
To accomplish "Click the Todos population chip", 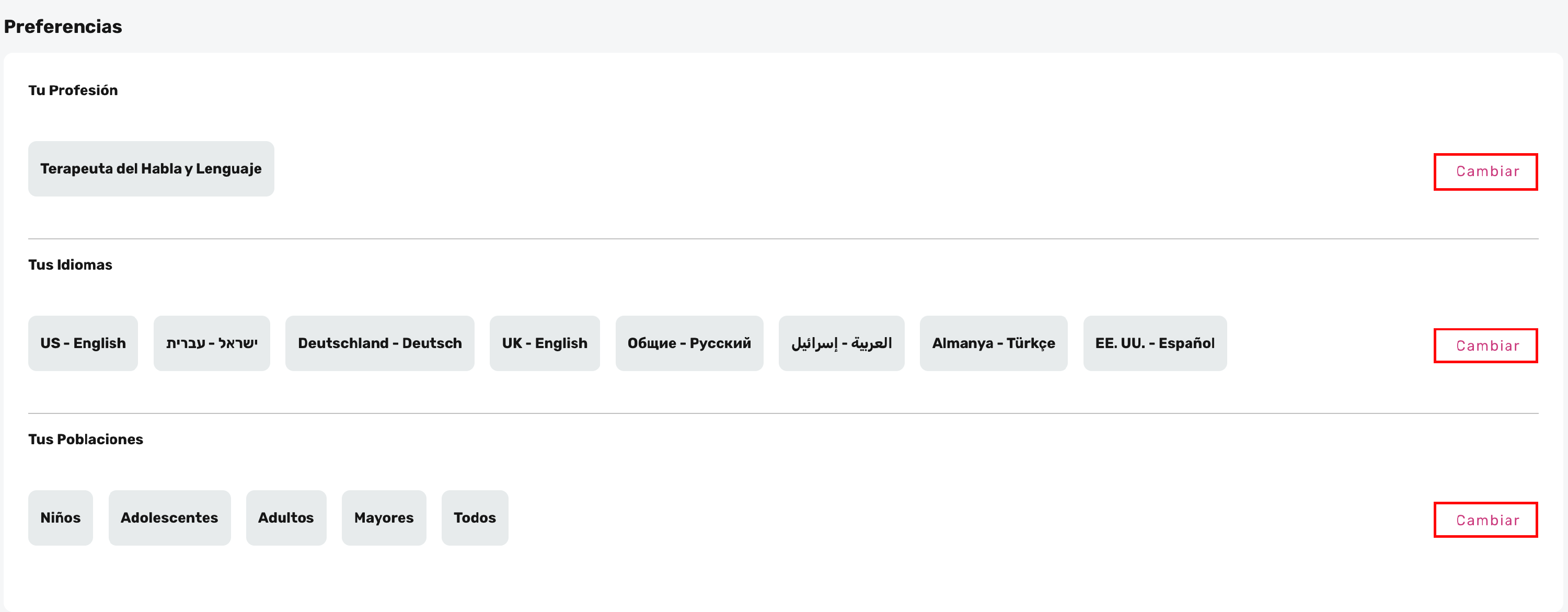I will point(474,517).
